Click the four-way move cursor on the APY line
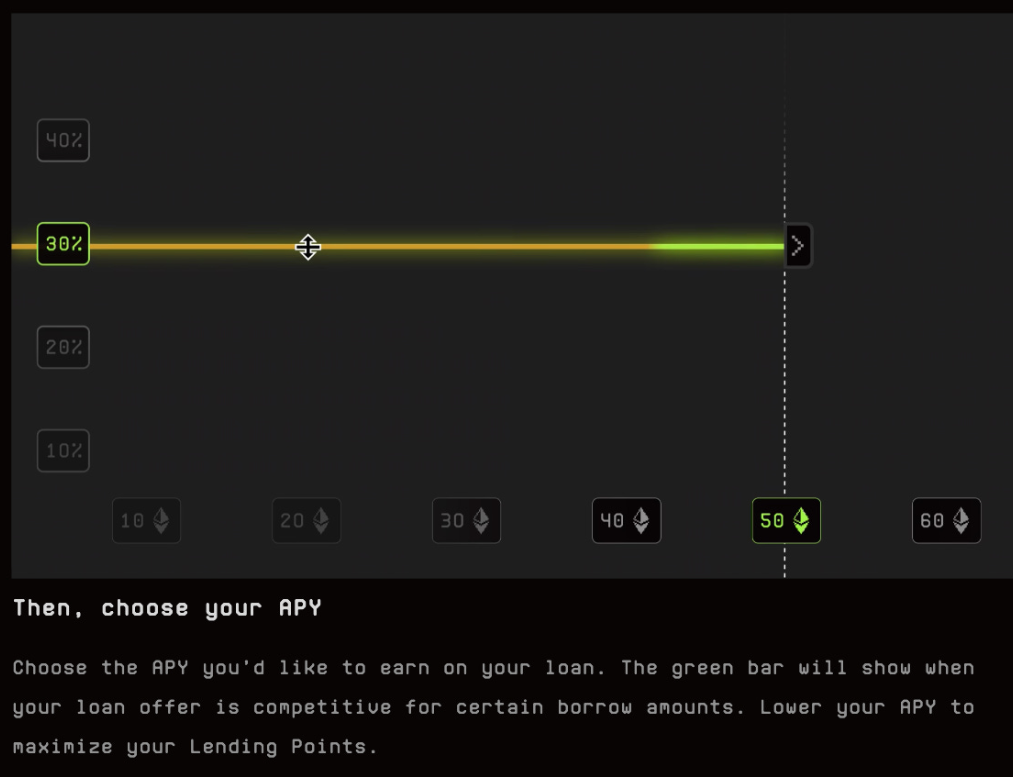 pyautogui.click(x=308, y=247)
